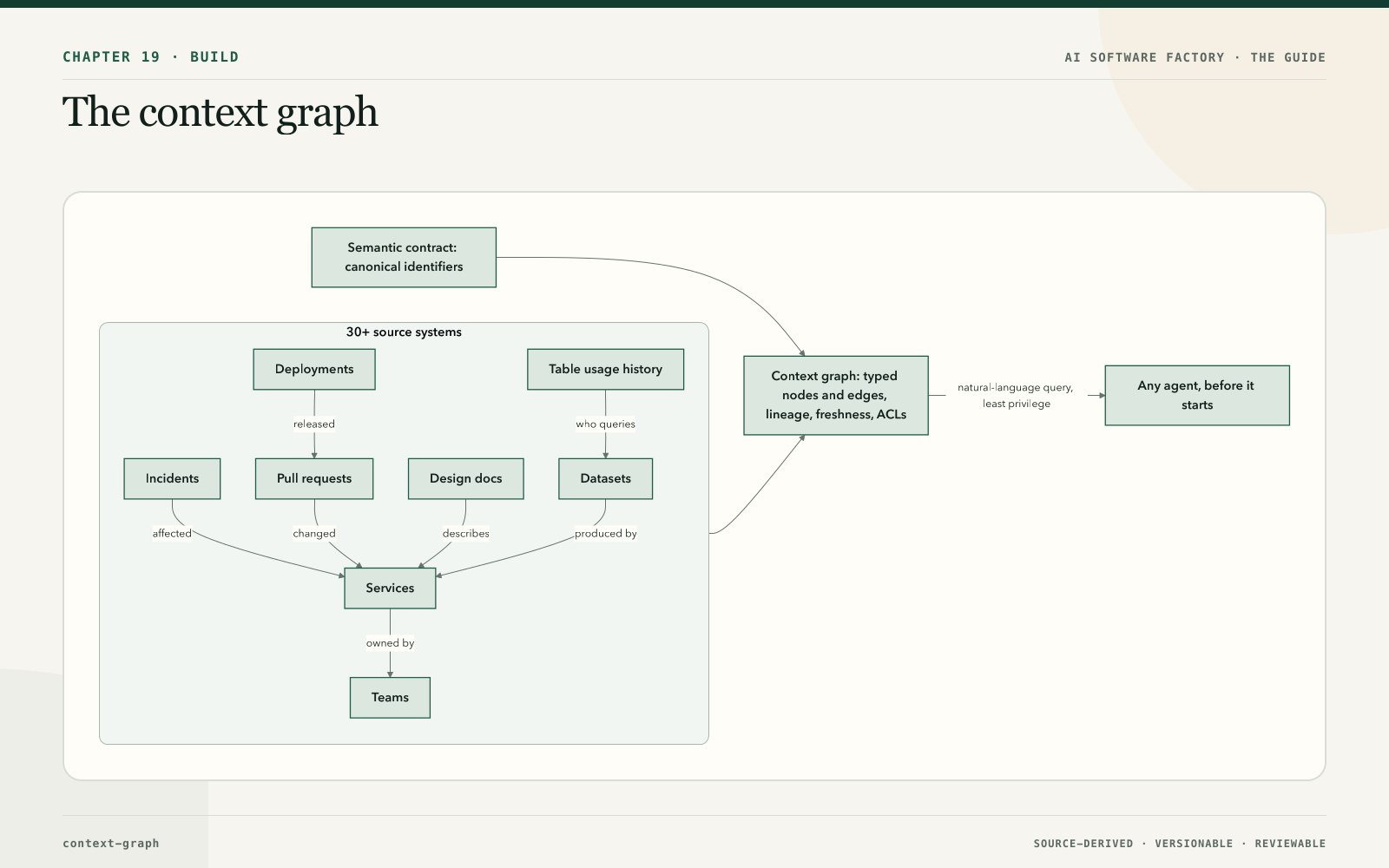
Task: Click the Any agent, before it starts node
Action: click(x=1197, y=396)
